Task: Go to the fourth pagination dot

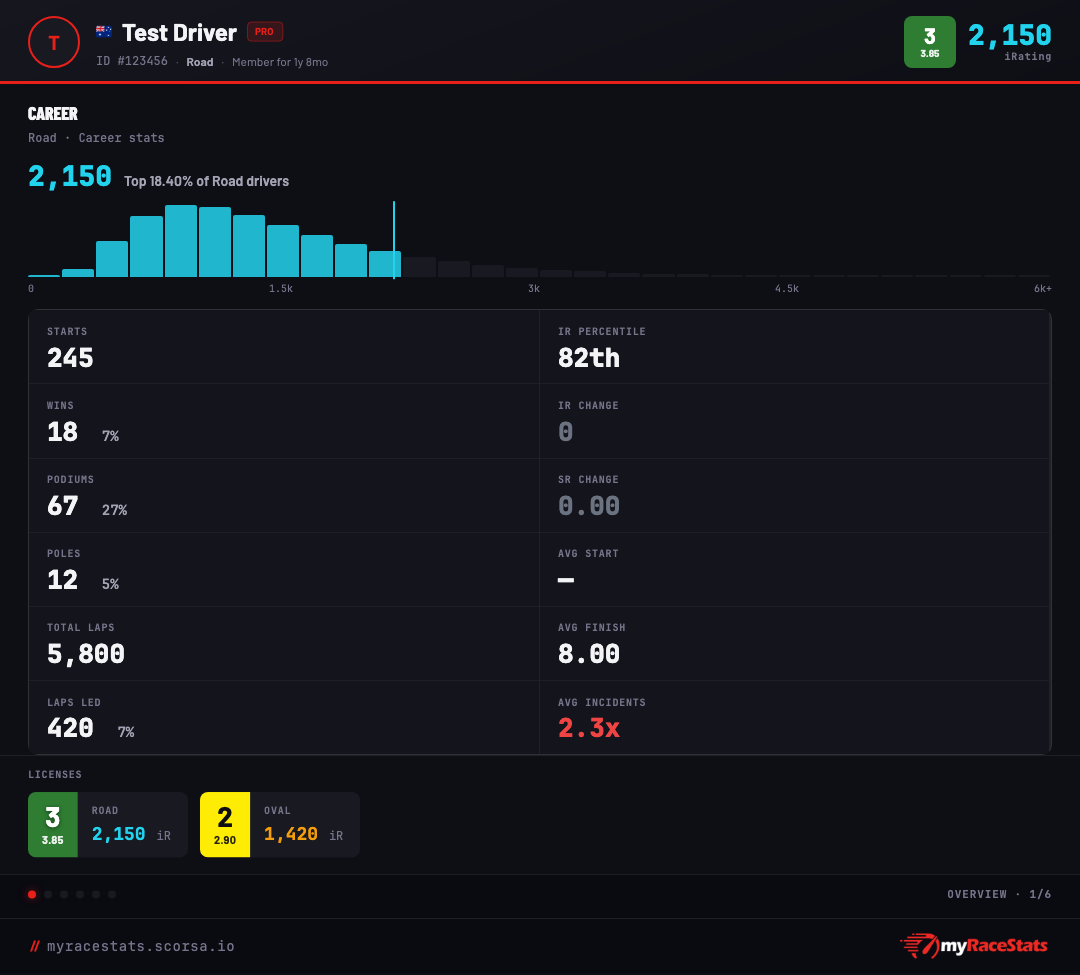Action: tap(80, 894)
